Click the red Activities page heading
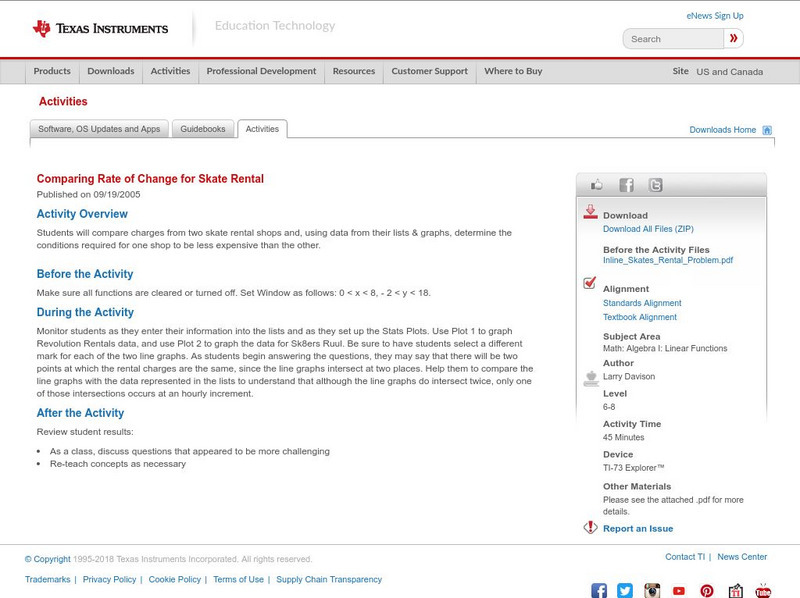 click(x=63, y=102)
